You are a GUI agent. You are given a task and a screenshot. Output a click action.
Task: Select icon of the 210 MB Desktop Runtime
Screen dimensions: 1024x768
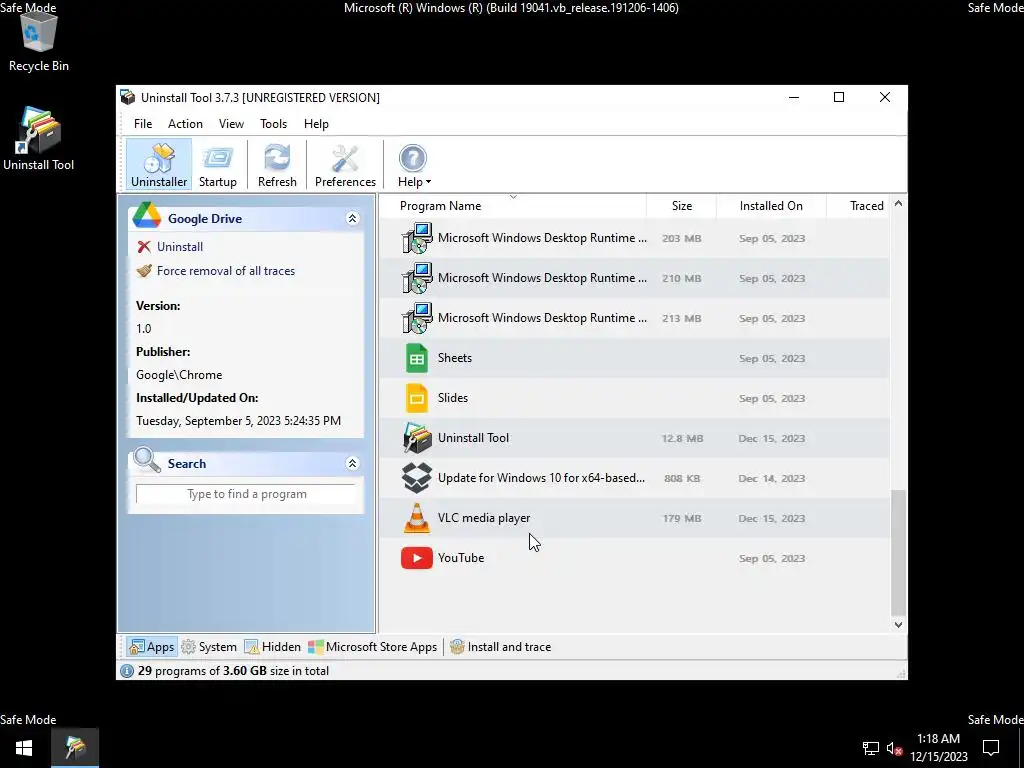(x=417, y=278)
